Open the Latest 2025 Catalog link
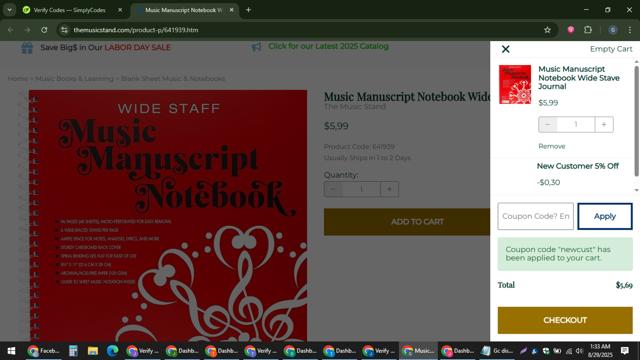 click(x=328, y=46)
